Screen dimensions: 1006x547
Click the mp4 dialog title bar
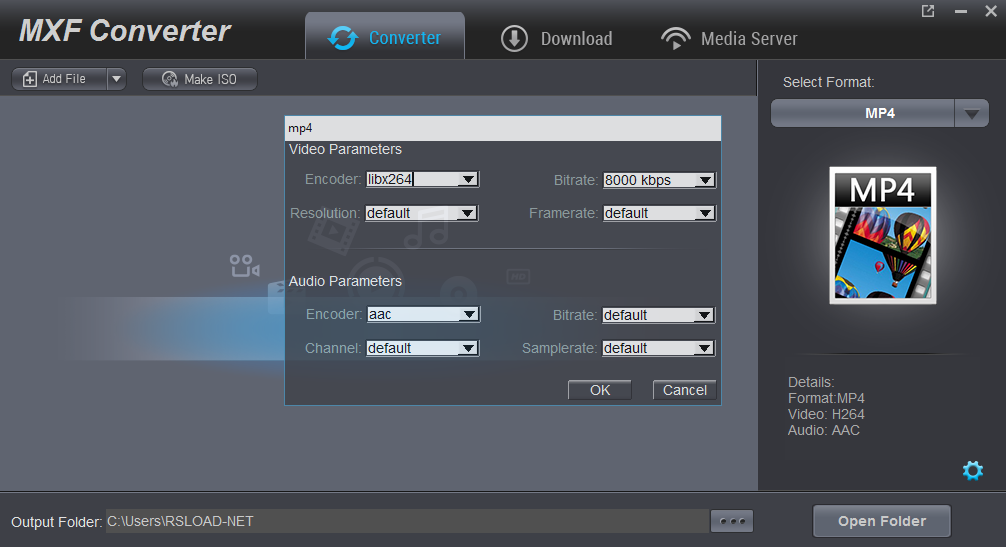tap(503, 128)
